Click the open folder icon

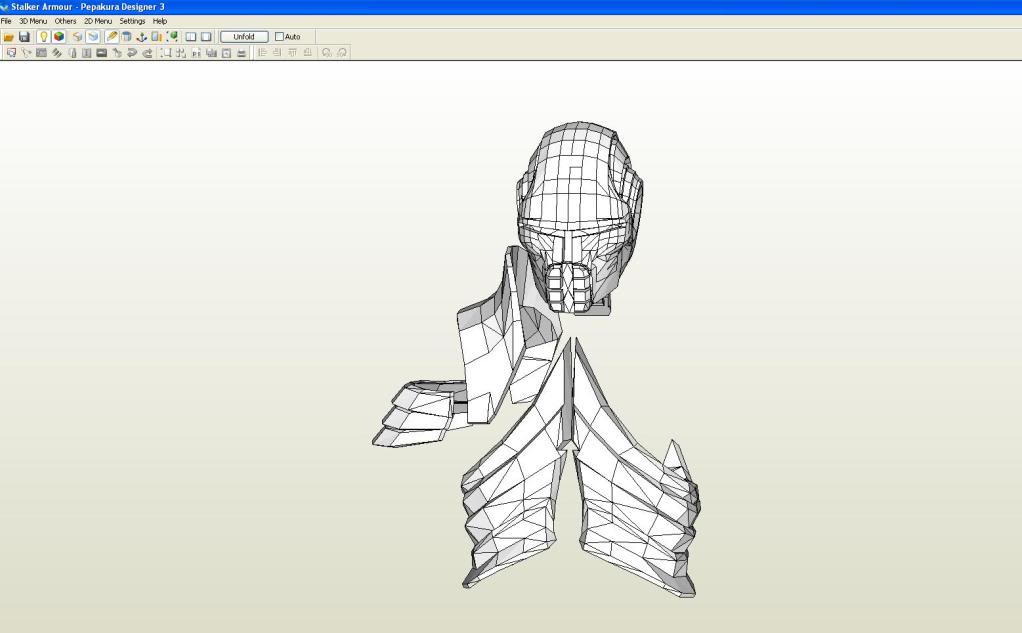point(9,37)
